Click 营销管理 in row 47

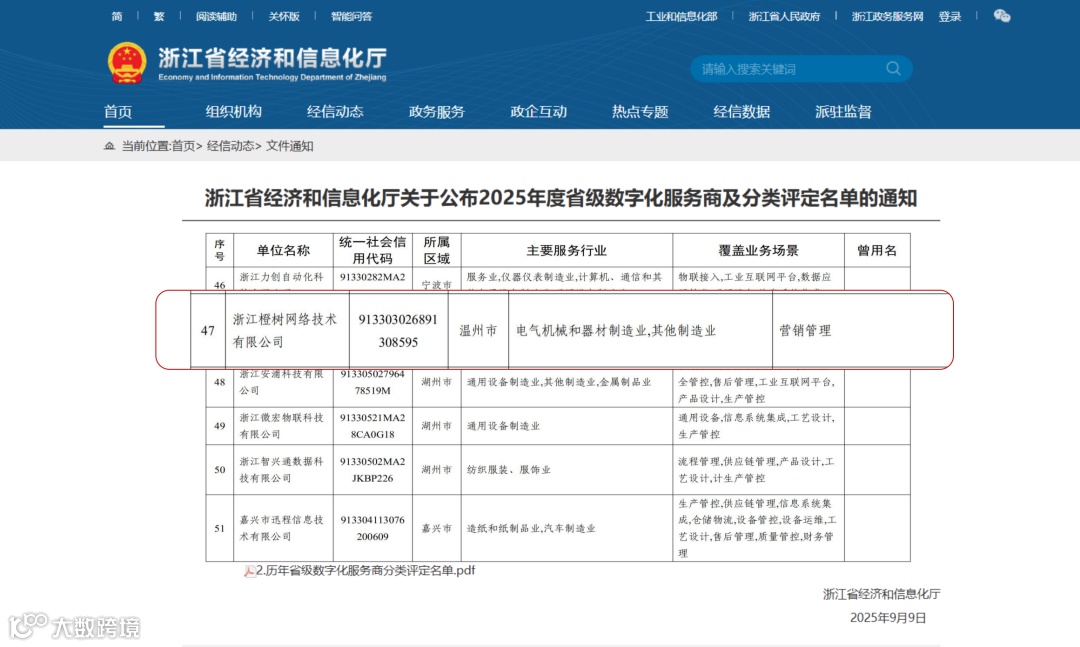[x=805, y=331]
